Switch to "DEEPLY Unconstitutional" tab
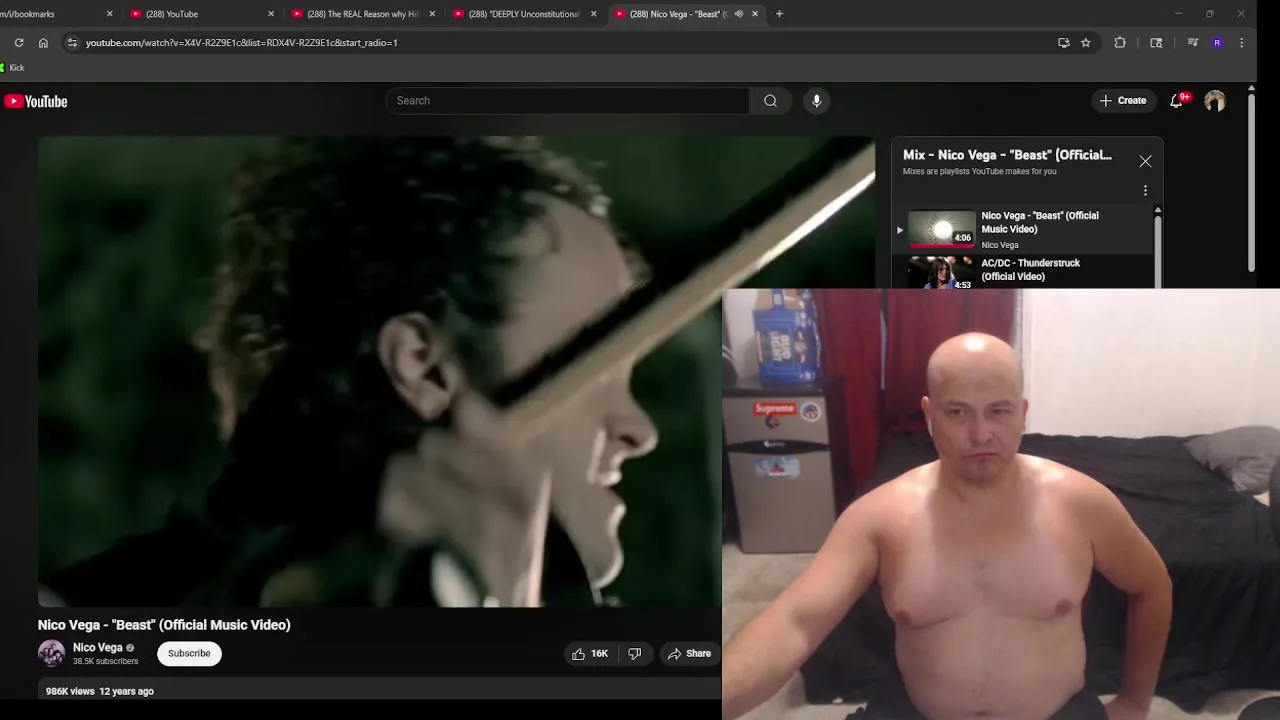 (x=524, y=14)
